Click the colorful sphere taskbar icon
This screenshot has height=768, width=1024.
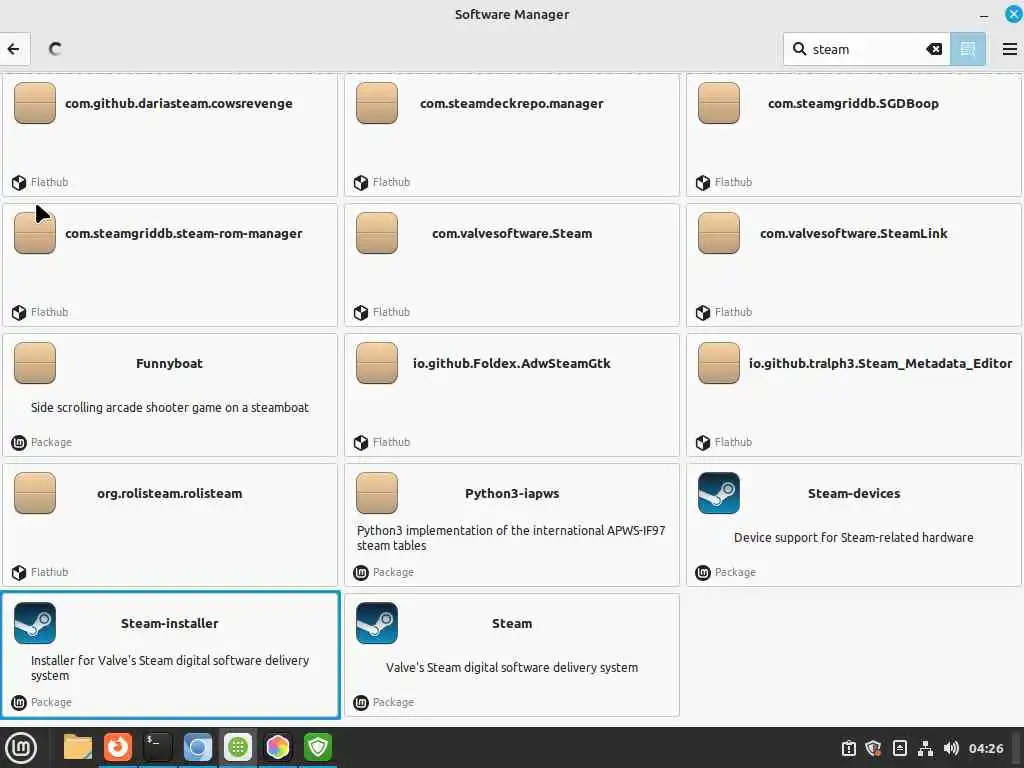pyautogui.click(x=278, y=747)
